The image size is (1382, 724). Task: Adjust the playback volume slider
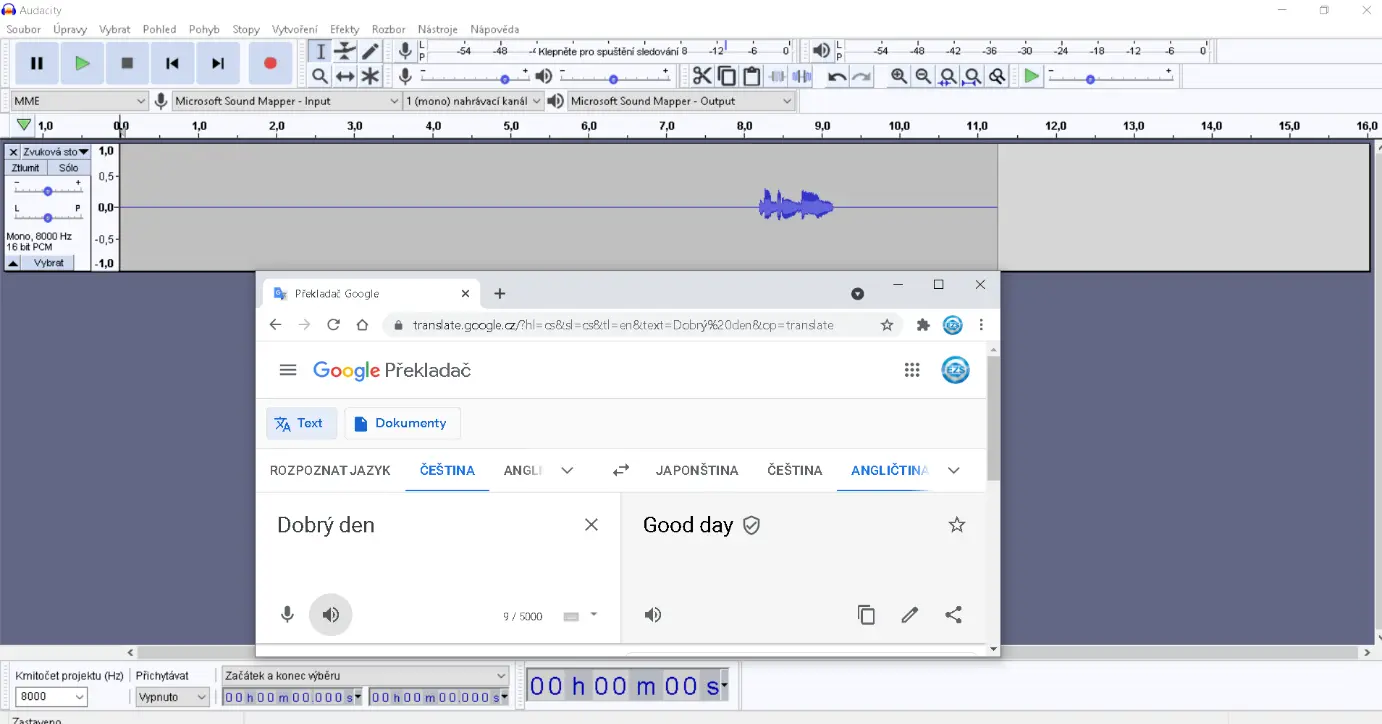[614, 76]
